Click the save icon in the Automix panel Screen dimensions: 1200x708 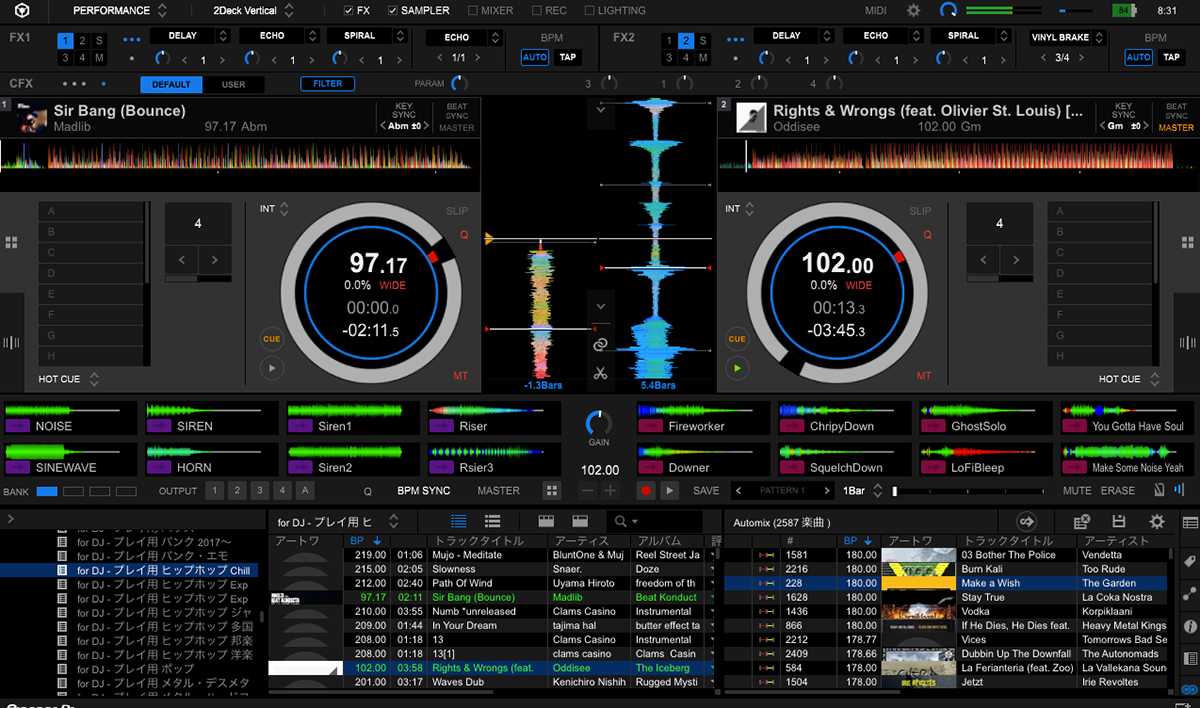click(1119, 522)
